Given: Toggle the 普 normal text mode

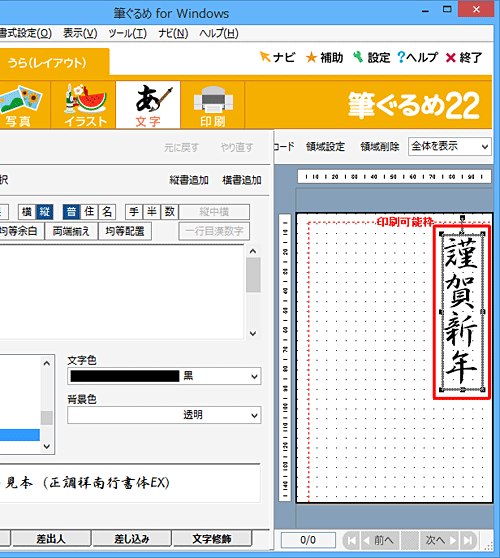Looking at the screenshot, I should point(71,212).
